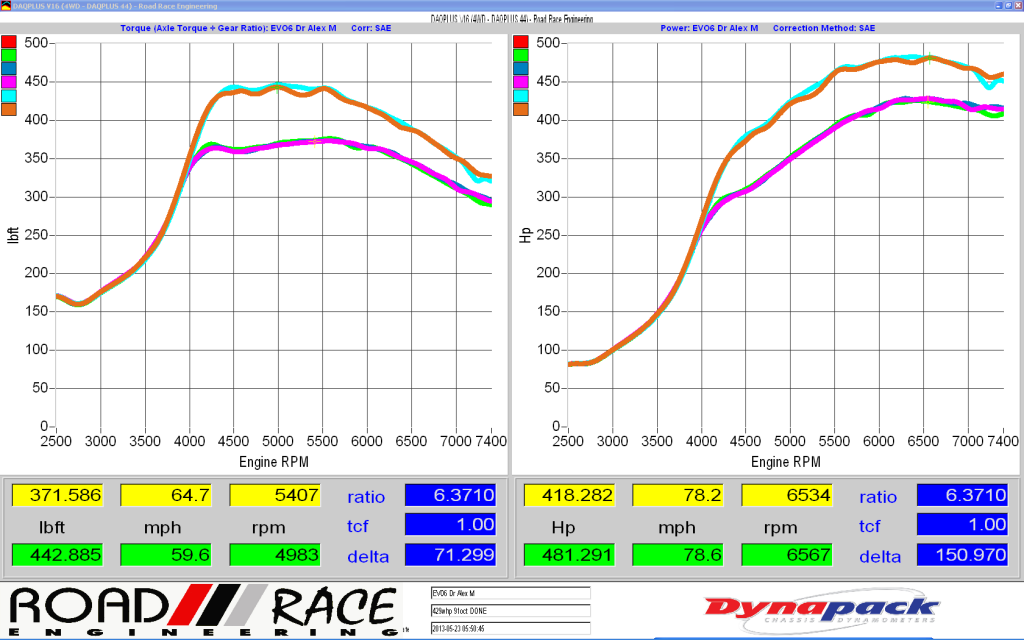This screenshot has height=640, width=1024.
Task: Select the orange run swatch in power chart
Action: click(x=520, y=109)
